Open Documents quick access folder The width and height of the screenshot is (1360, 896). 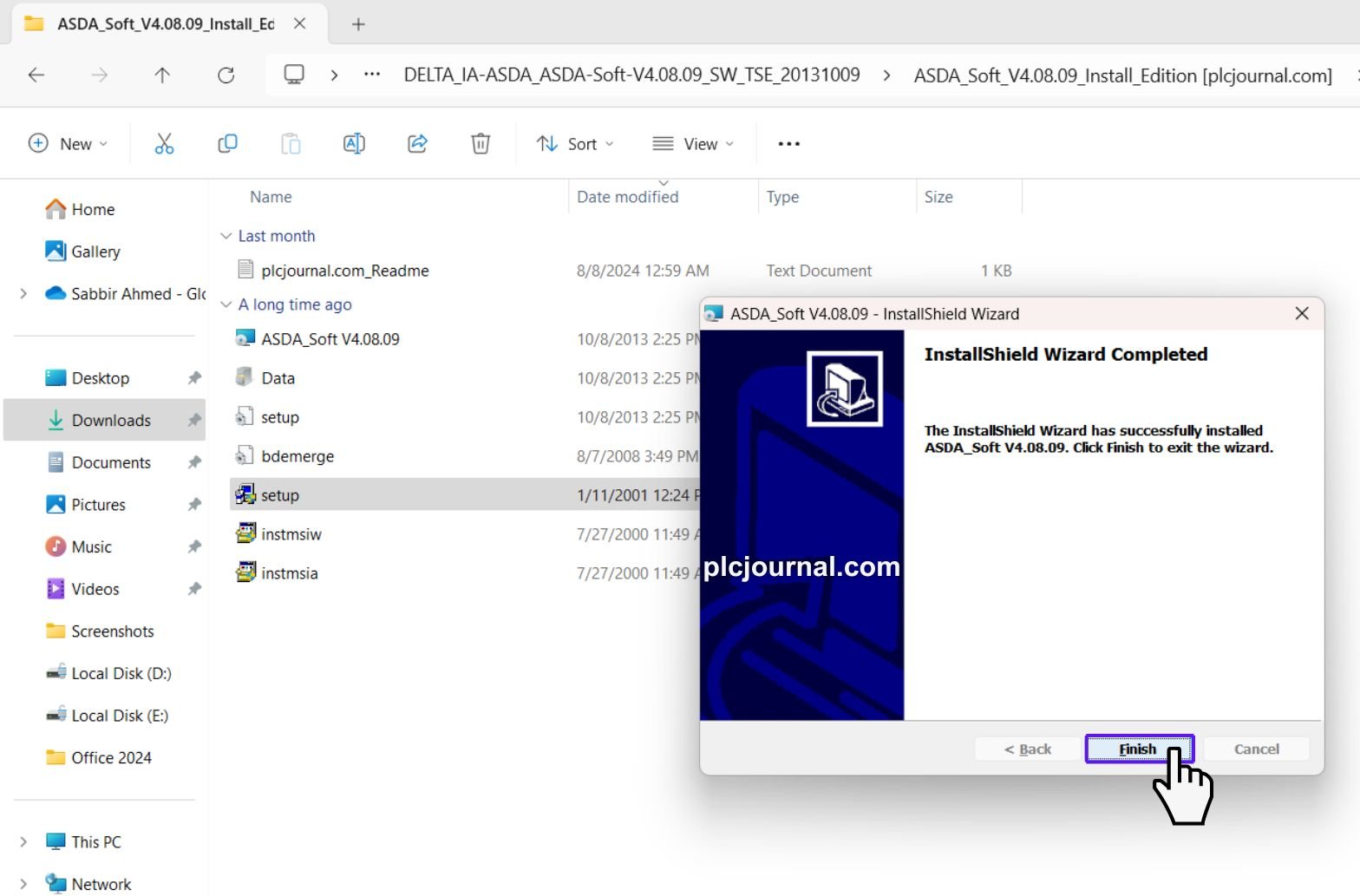pos(98,462)
